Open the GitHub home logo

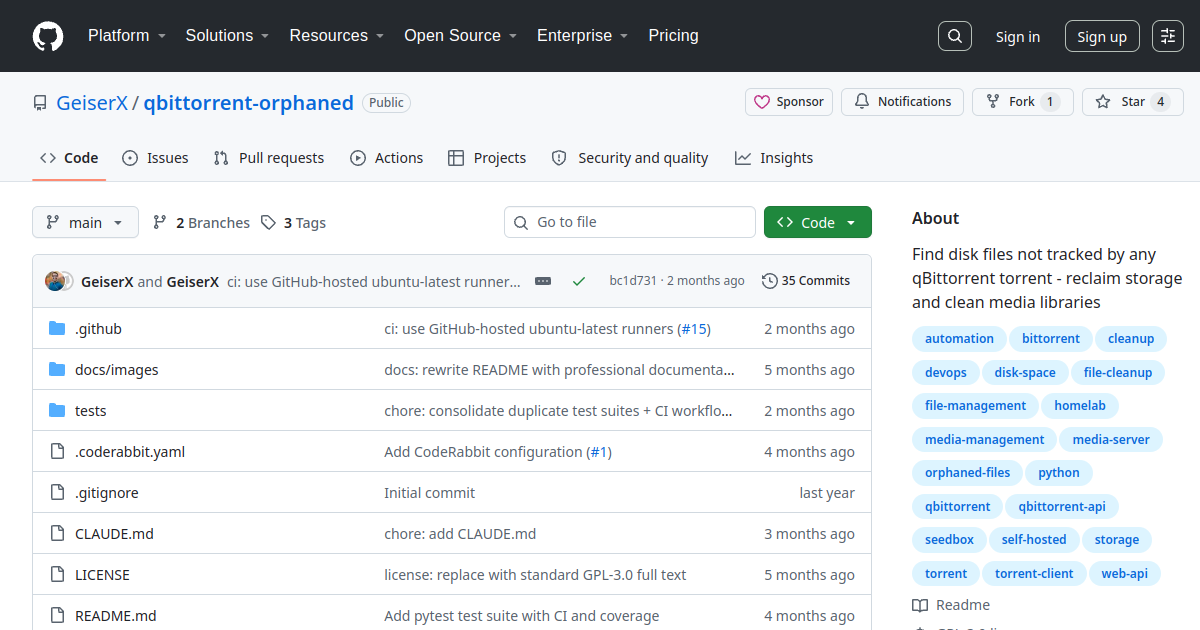[48, 36]
